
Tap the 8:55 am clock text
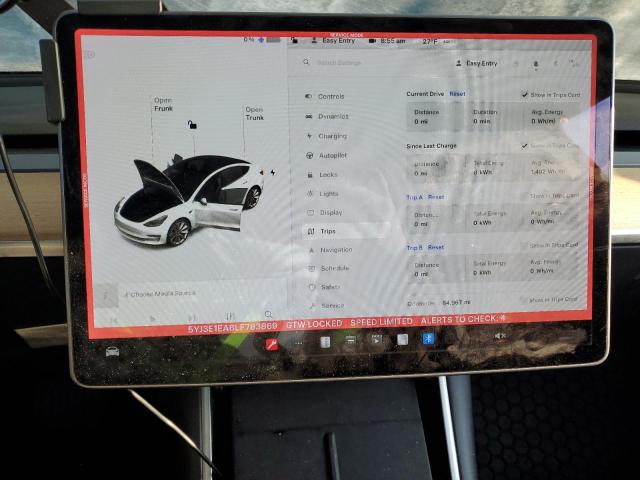pos(393,41)
